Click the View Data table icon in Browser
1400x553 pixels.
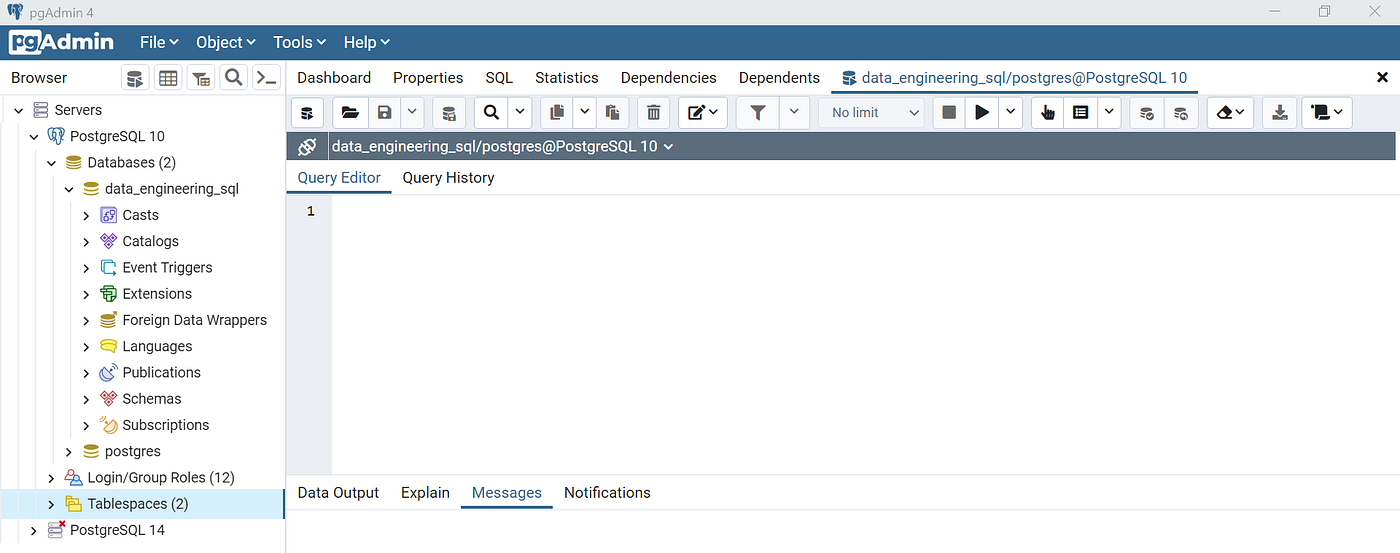coord(168,78)
